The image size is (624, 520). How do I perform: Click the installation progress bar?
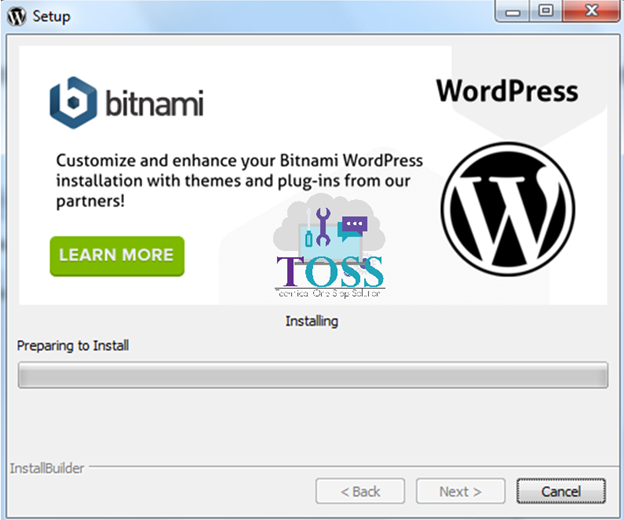tap(313, 375)
